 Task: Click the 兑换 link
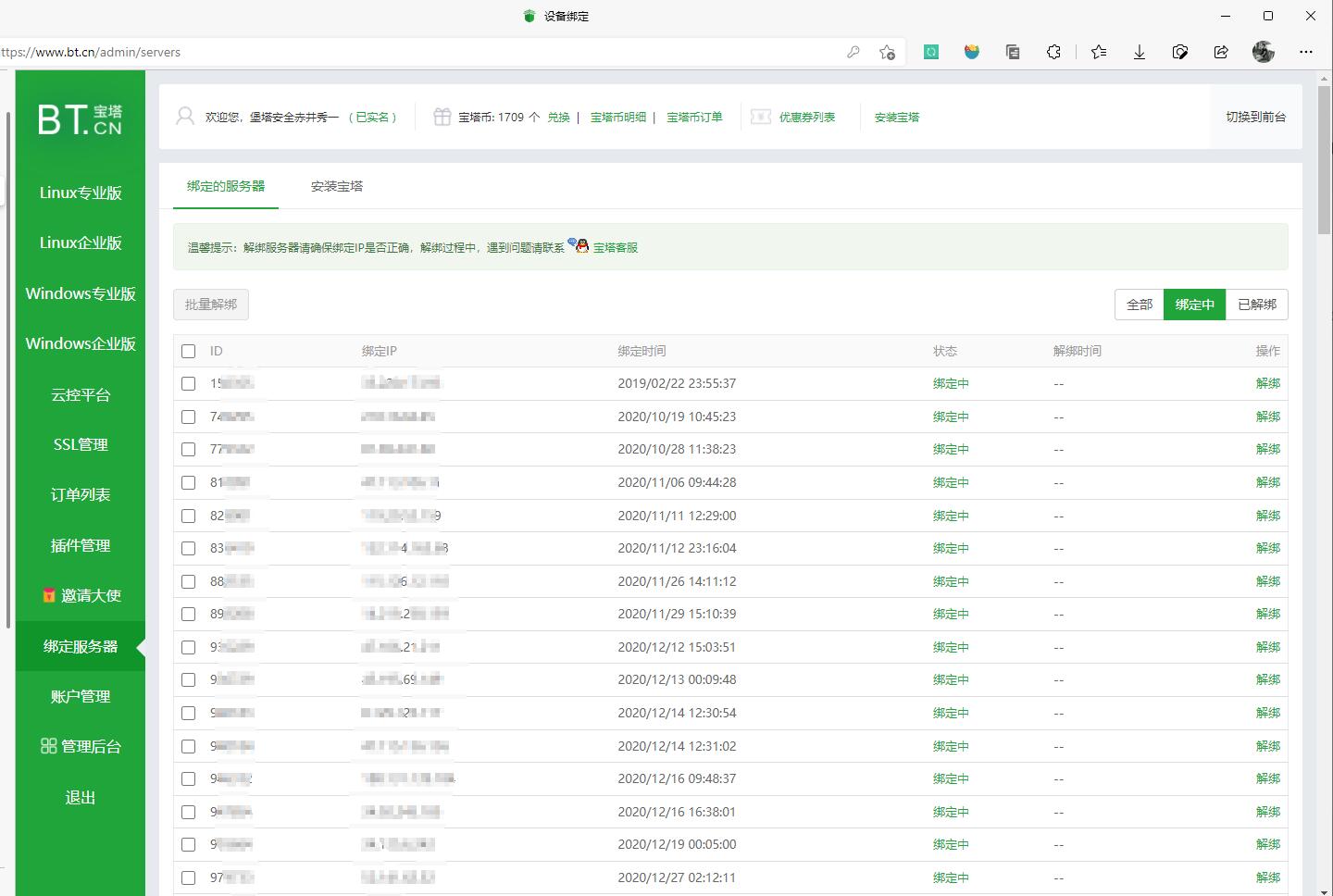(x=559, y=118)
